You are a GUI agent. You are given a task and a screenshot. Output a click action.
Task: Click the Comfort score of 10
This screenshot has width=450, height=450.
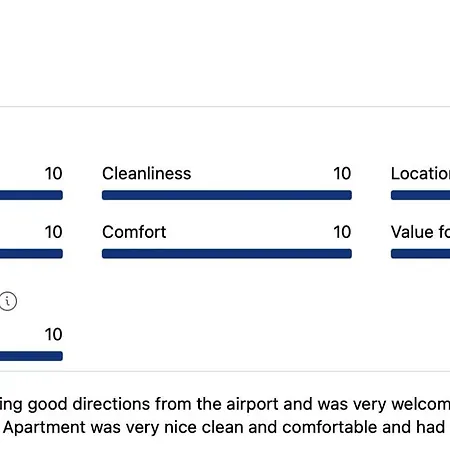342,232
